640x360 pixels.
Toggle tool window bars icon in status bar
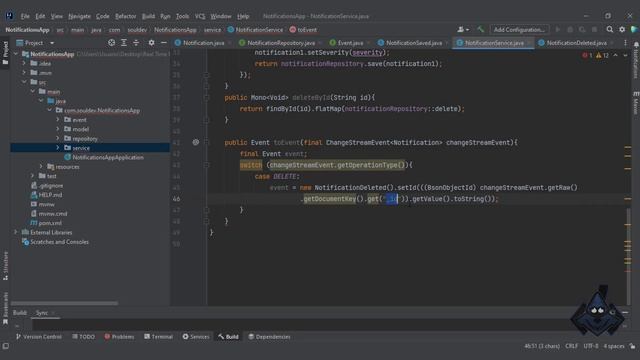[x=6, y=346]
